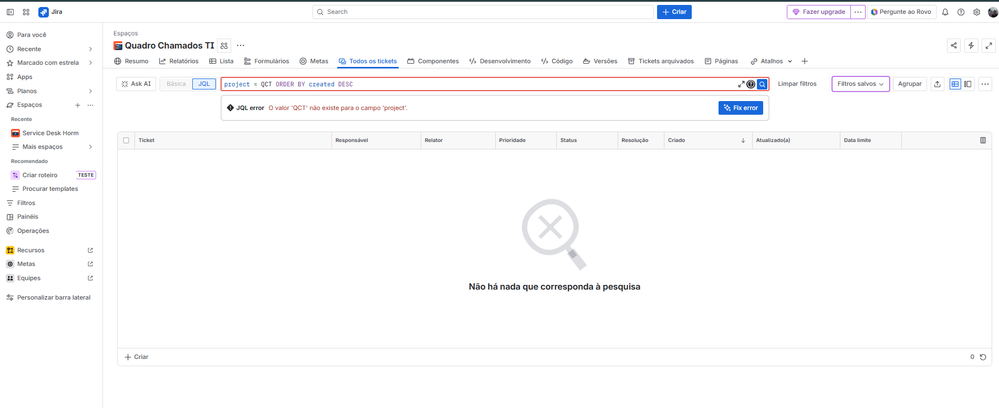
Task: Open the team members icon beside Quadro Chamados TI
Action: click(x=224, y=45)
